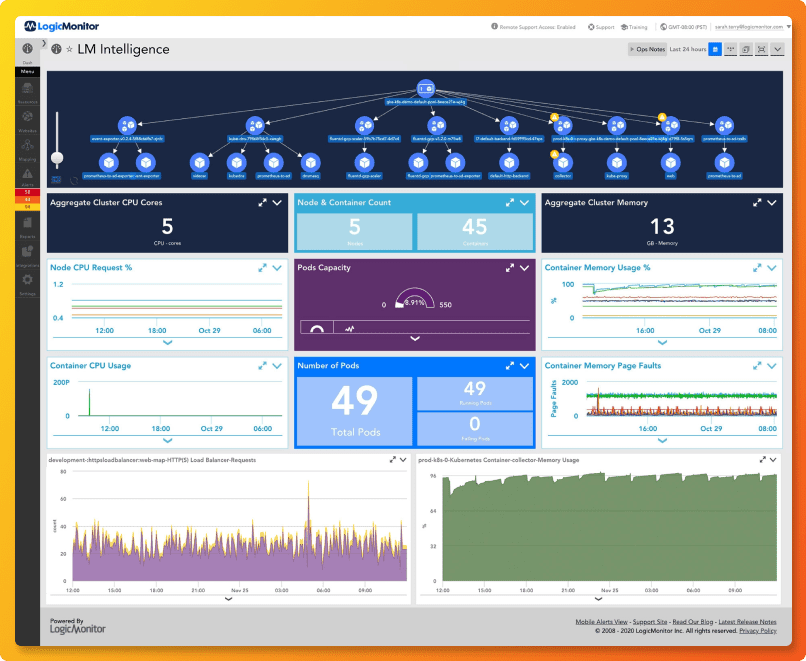806x661 pixels.
Task: Open the Alerts sidebar icon
Action: [27, 177]
